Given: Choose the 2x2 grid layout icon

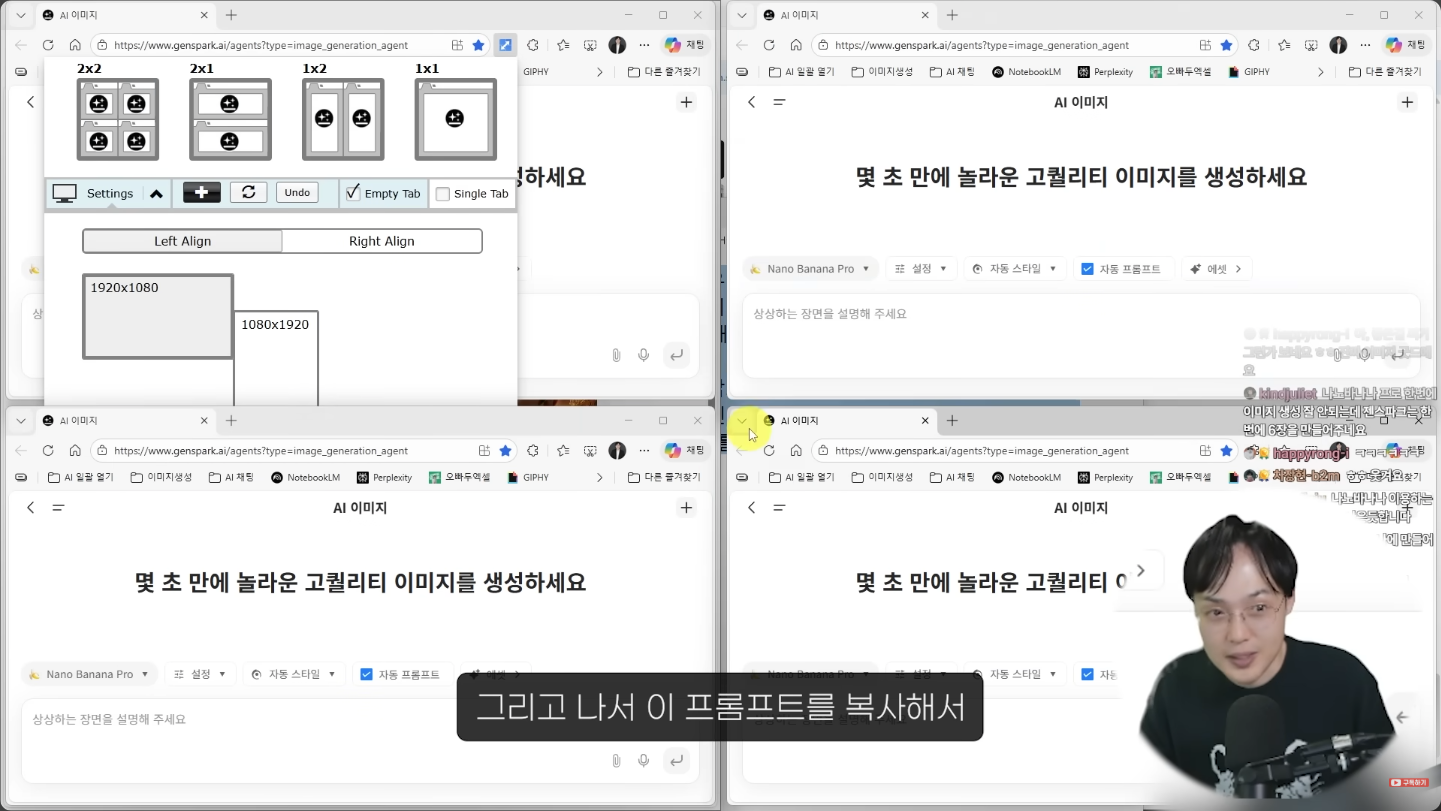Looking at the screenshot, I should pos(118,119).
